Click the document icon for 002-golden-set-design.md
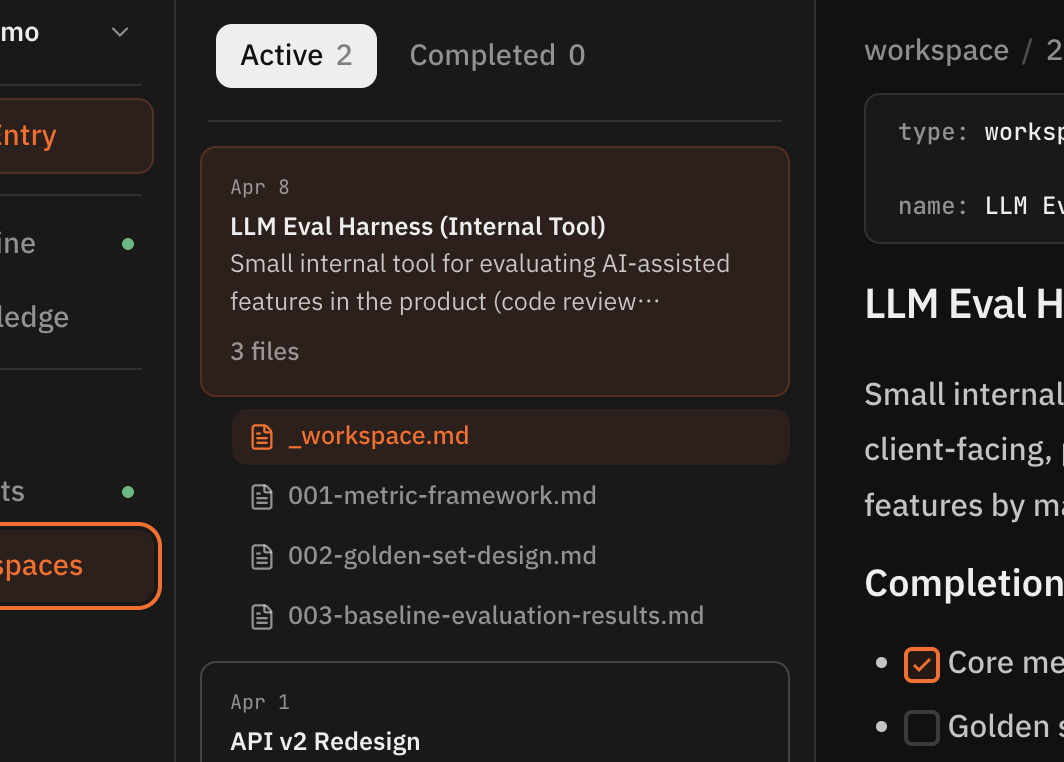This screenshot has width=1064, height=762. point(262,556)
